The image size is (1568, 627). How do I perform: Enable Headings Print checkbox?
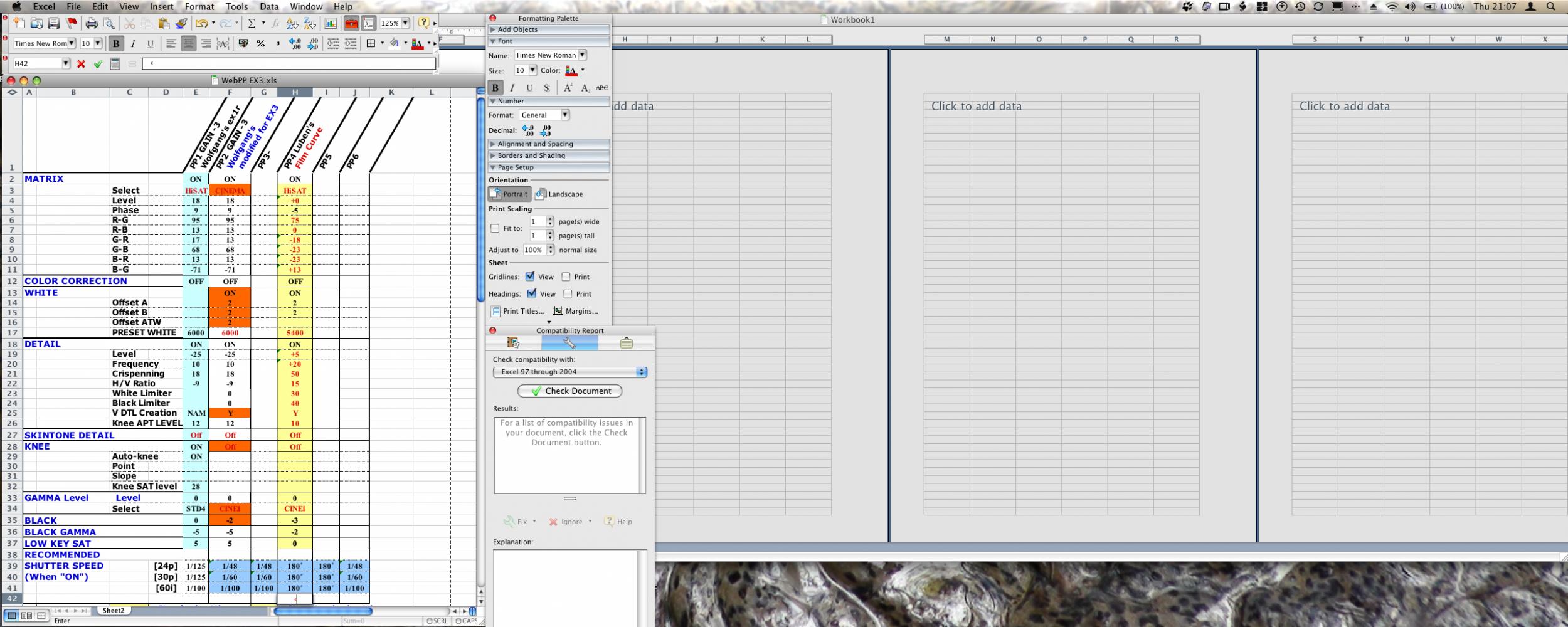click(568, 294)
